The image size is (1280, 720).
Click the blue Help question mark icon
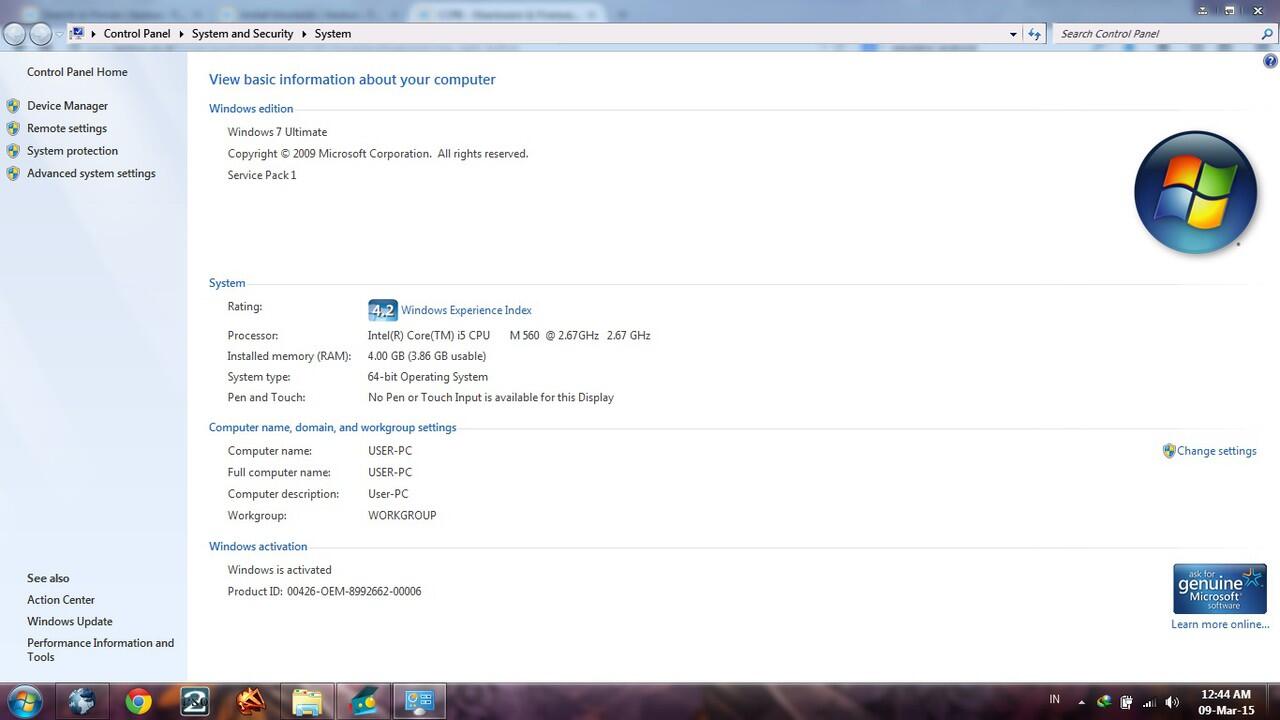(x=1270, y=62)
